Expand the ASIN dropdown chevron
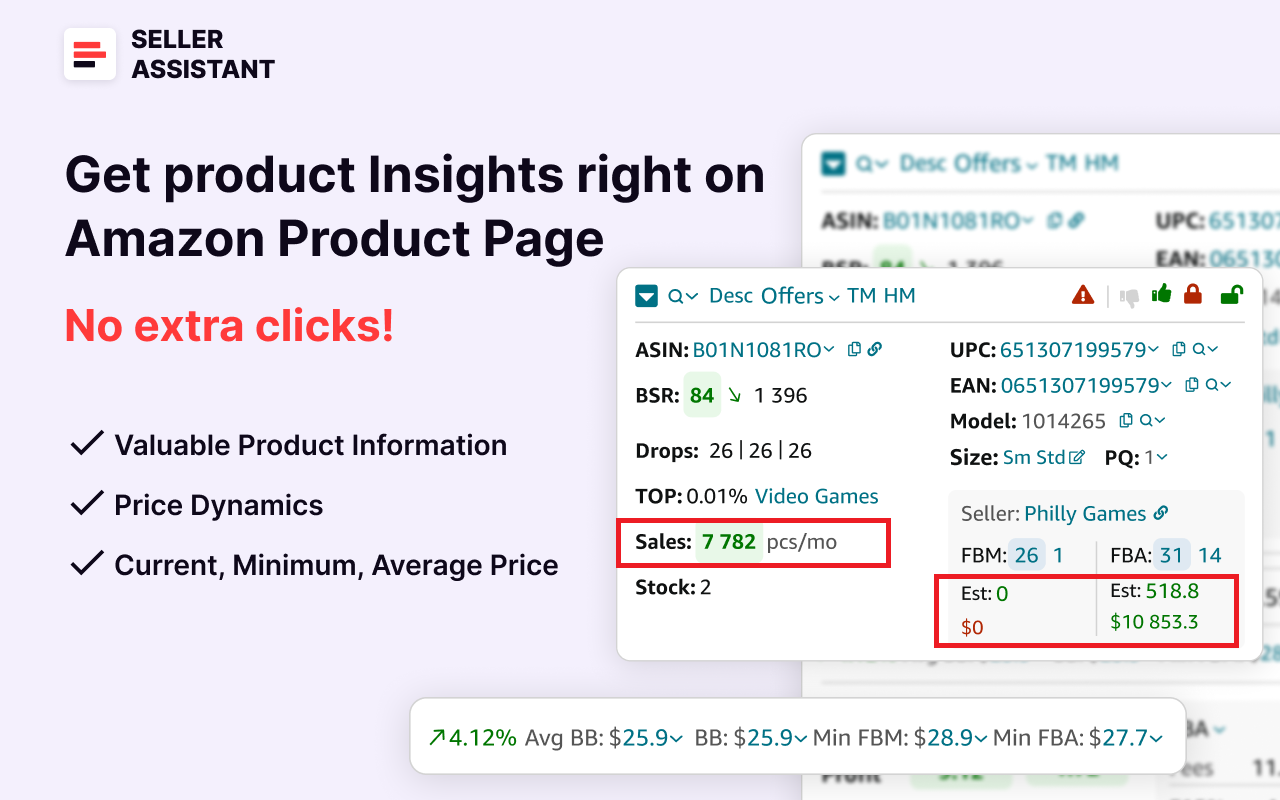This screenshot has width=1280, height=800. pos(829,349)
